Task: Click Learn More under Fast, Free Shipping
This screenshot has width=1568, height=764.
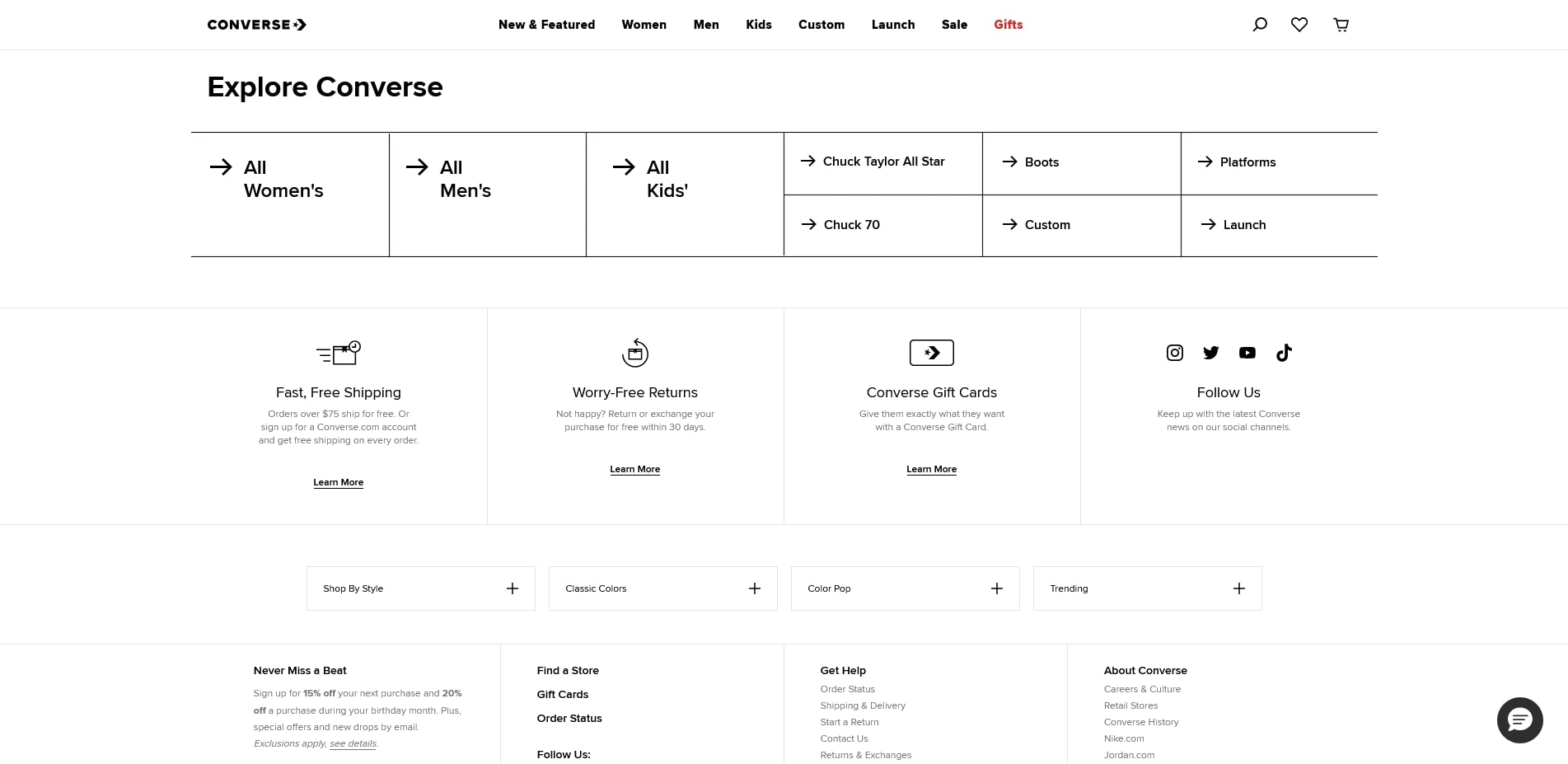Action: point(339,482)
